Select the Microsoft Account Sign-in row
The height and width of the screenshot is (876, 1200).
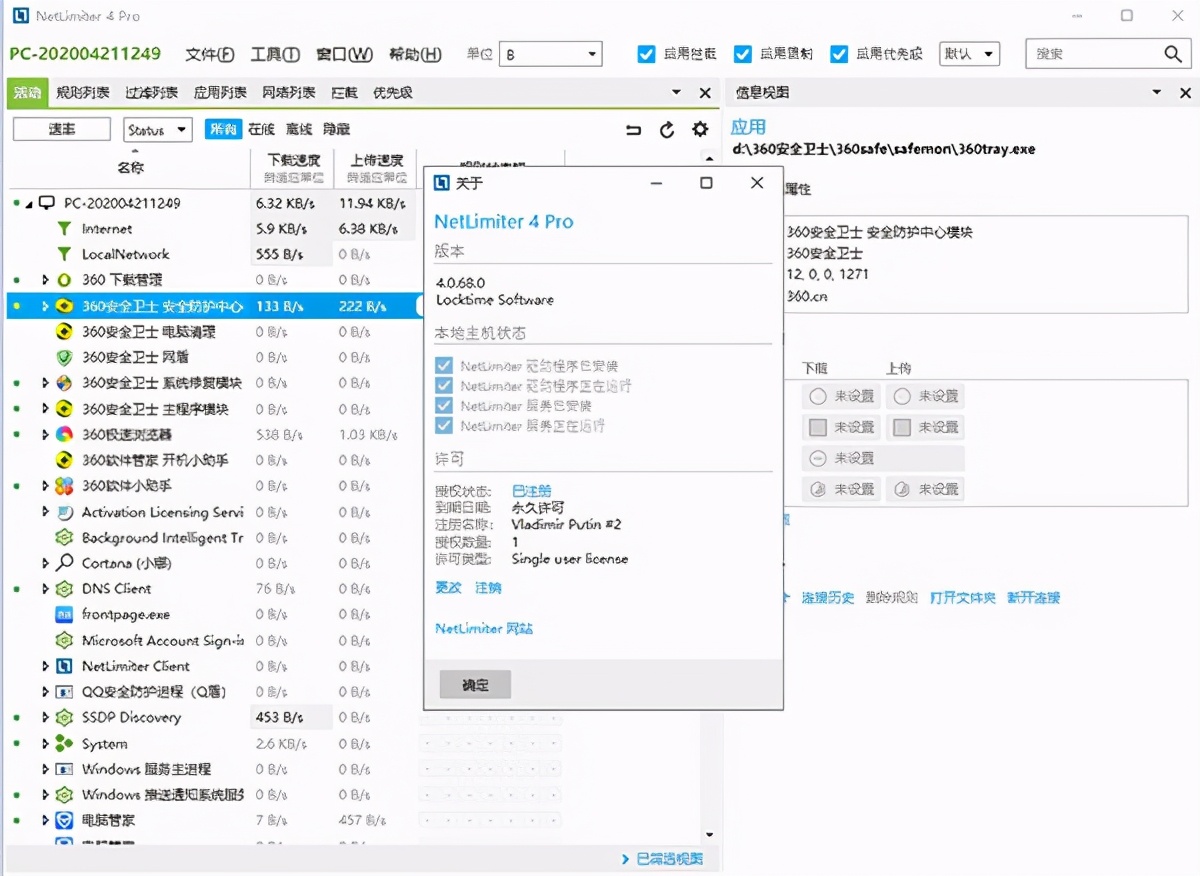point(210,641)
